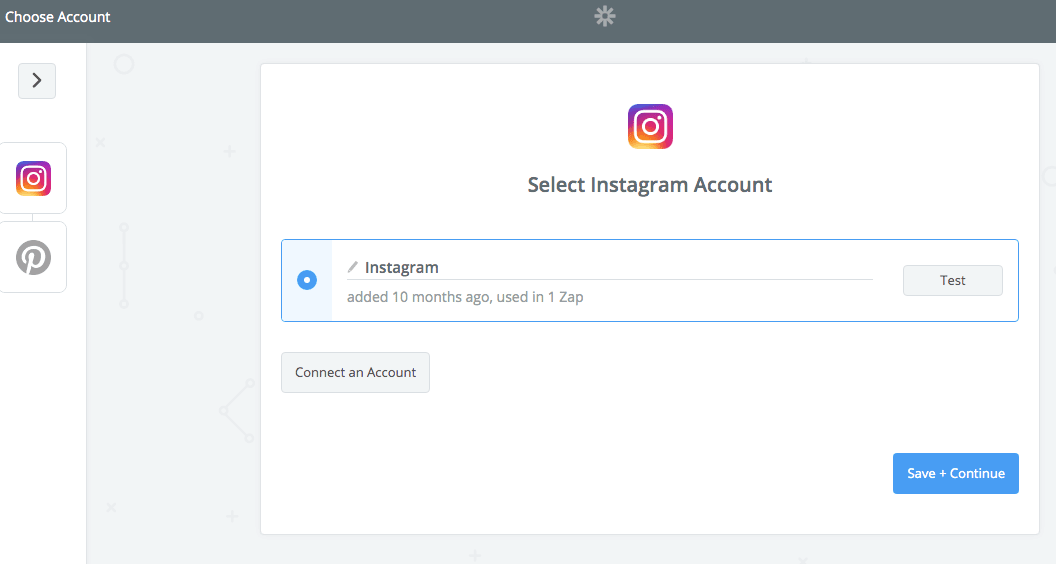
Task: Open the Instagram step in the sidebar
Action: click(x=33, y=179)
